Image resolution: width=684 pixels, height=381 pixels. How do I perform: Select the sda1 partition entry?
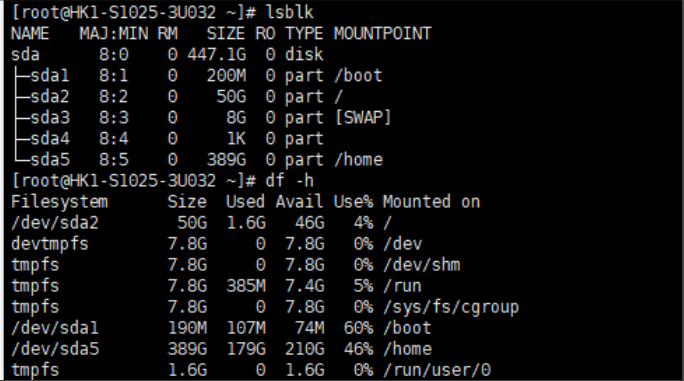coord(50,76)
